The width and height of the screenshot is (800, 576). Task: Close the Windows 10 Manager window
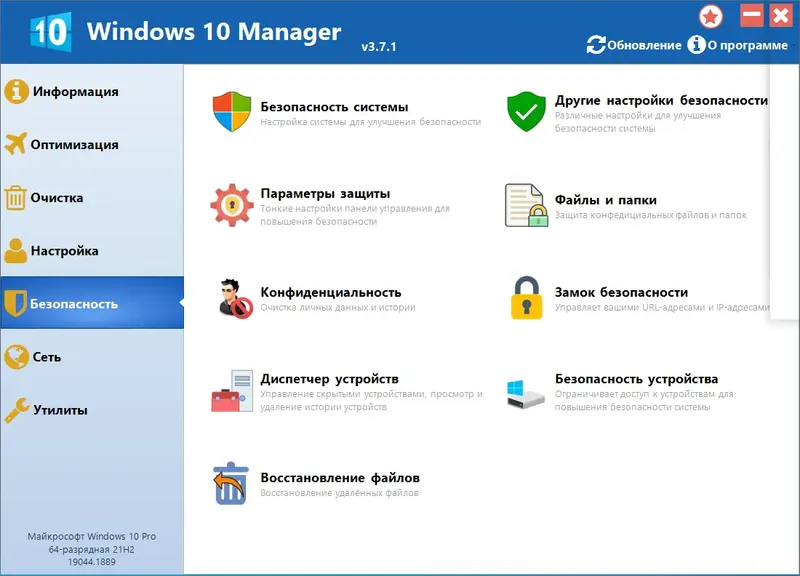[781, 15]
